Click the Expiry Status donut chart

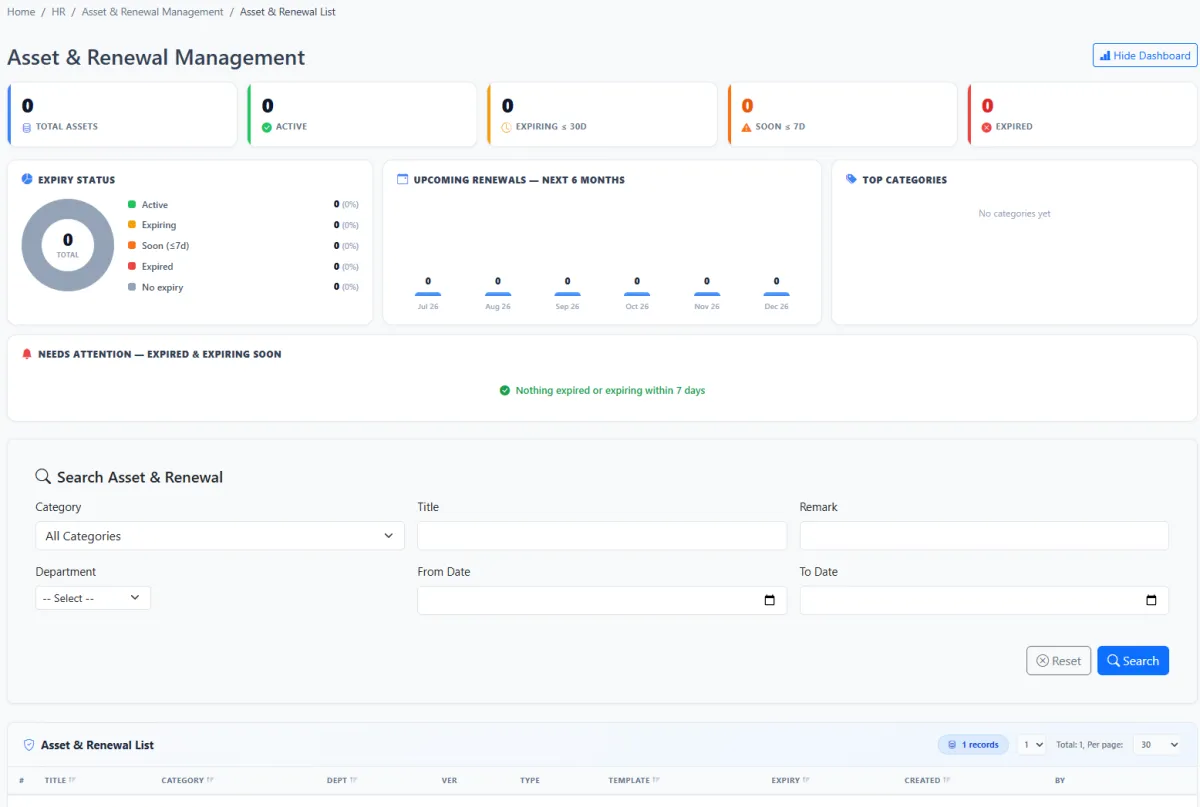click(68, 245)
